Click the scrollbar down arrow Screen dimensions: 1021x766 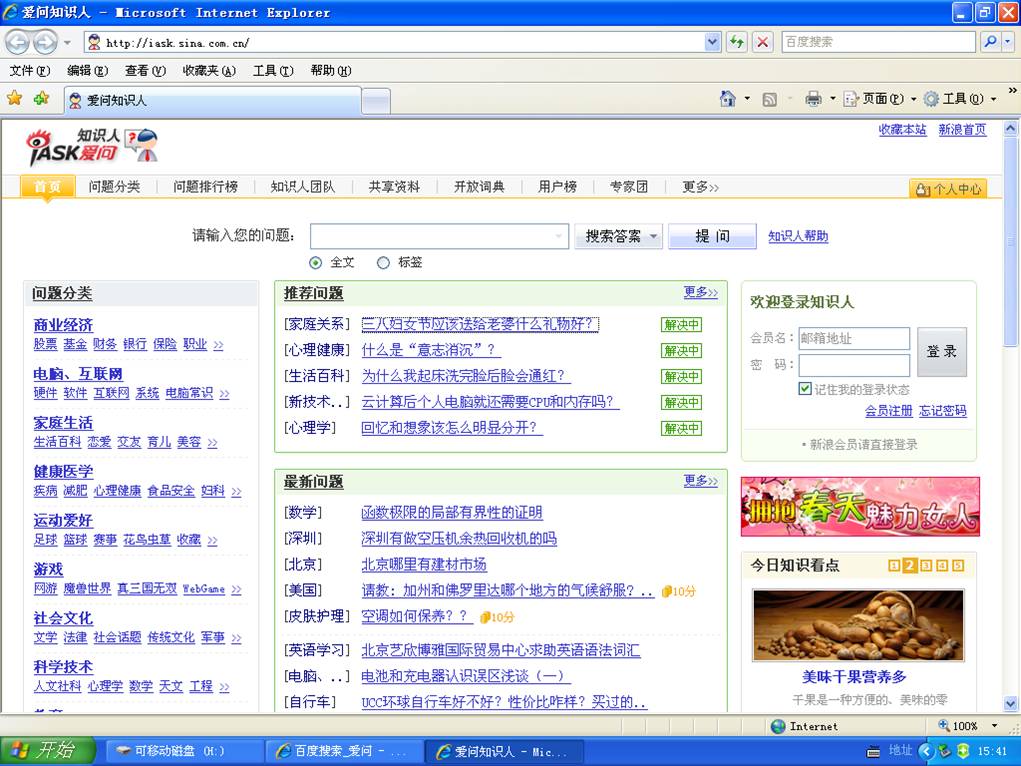[x=1010, y=703]
